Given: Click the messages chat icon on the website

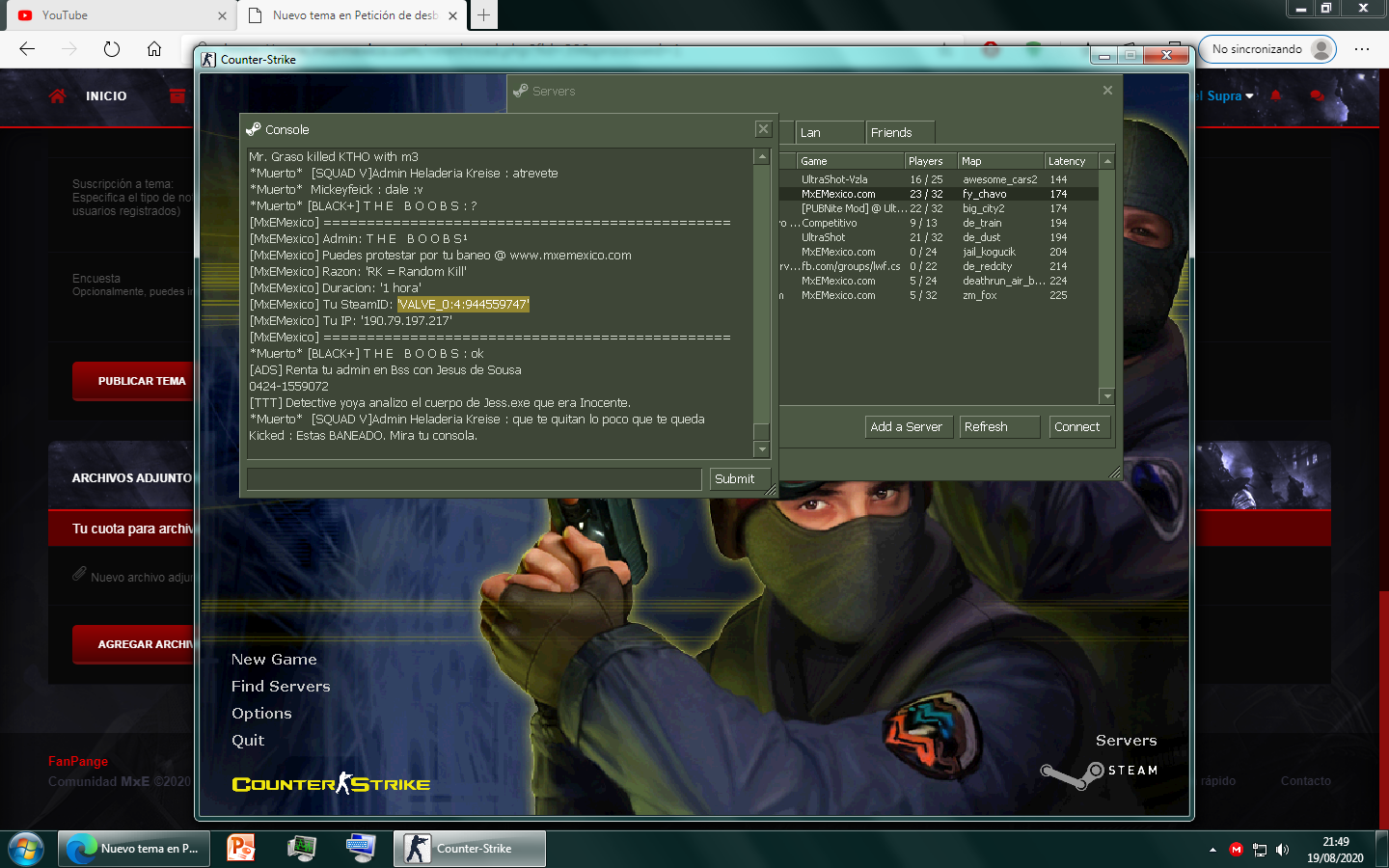Looking at the screenshot, I should (x=1317, y=95).
